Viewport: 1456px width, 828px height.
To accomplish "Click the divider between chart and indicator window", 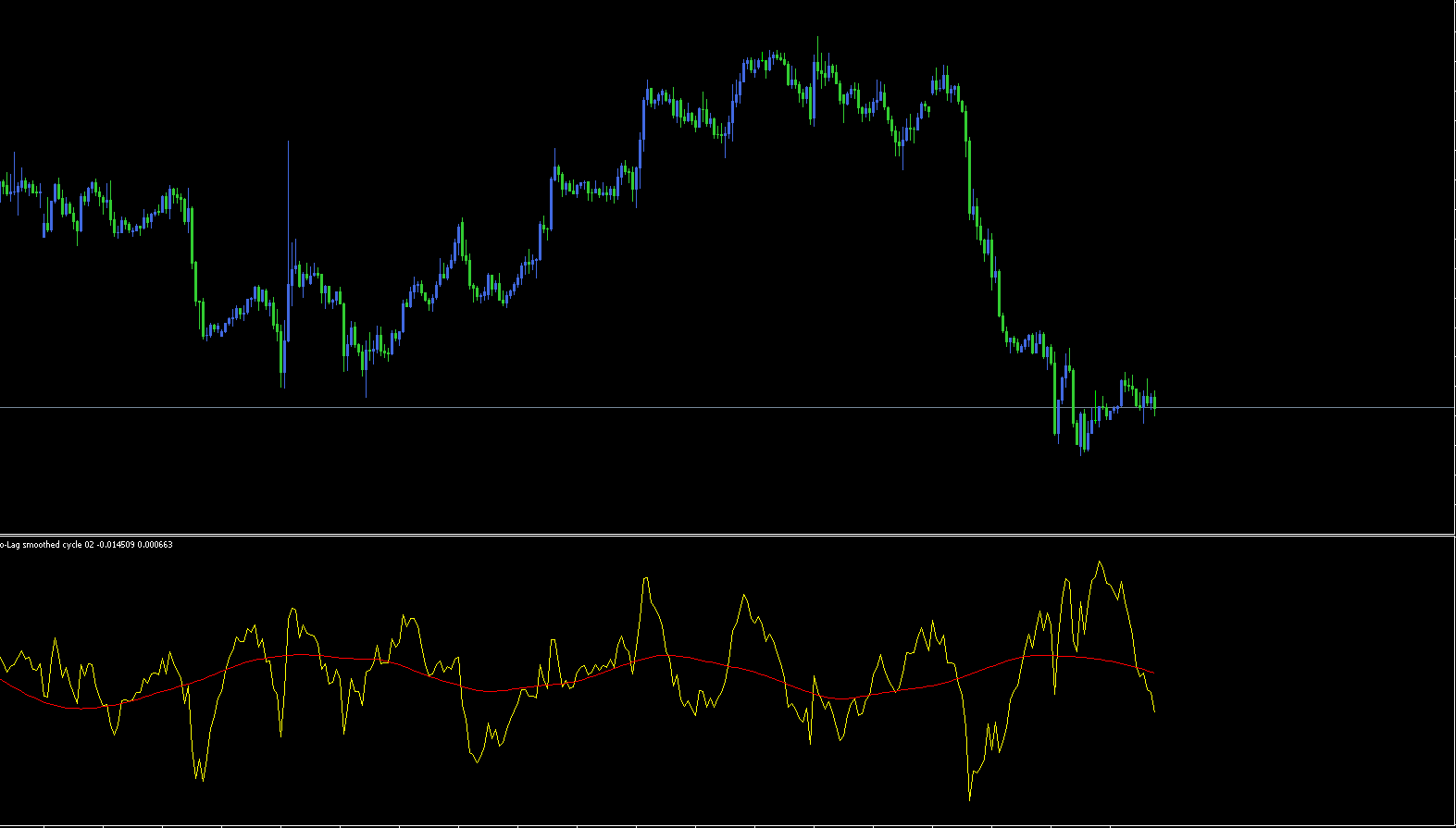I will 728,535.
